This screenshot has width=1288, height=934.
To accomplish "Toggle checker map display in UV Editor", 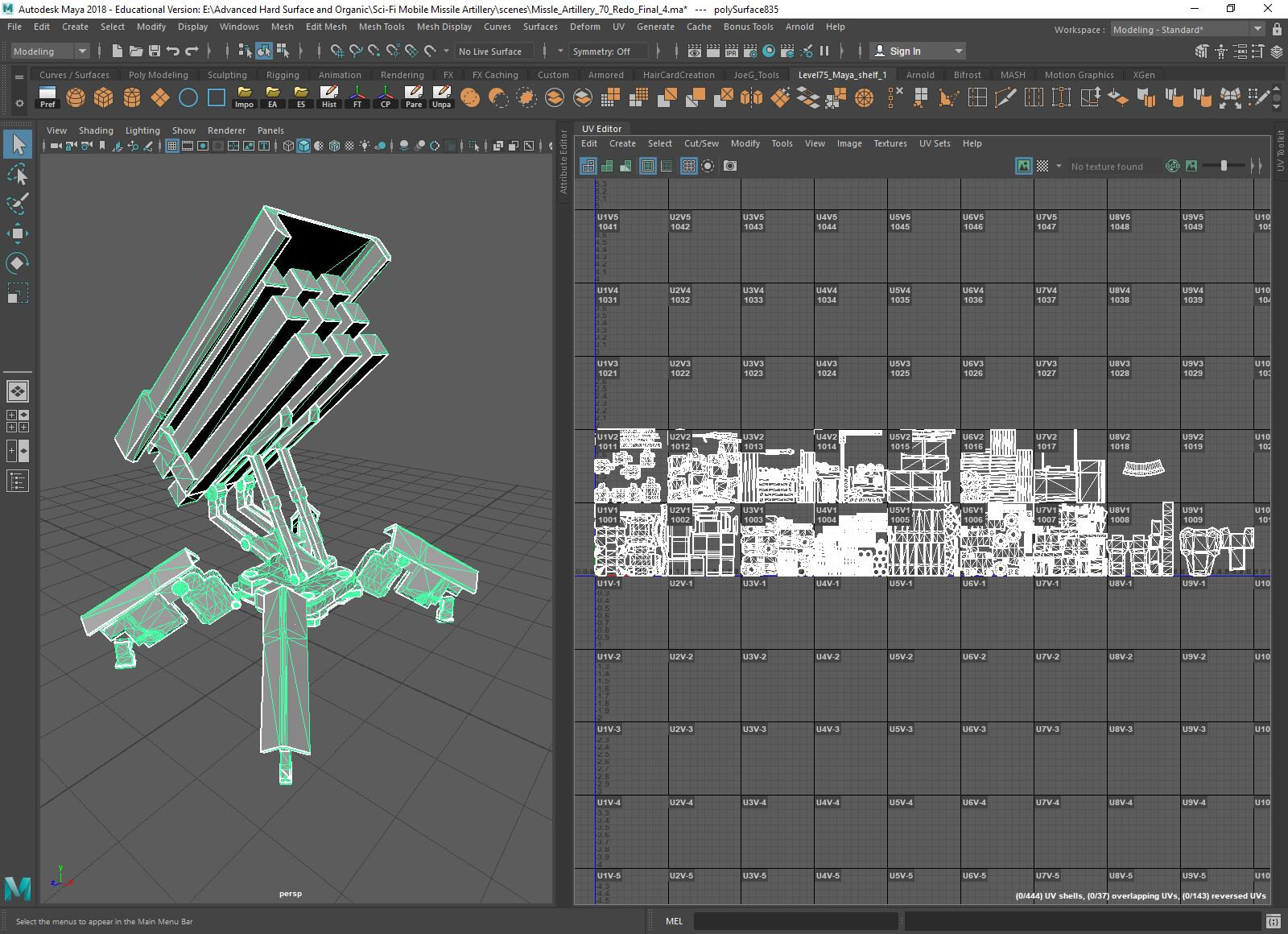I will click(1042, 166).
